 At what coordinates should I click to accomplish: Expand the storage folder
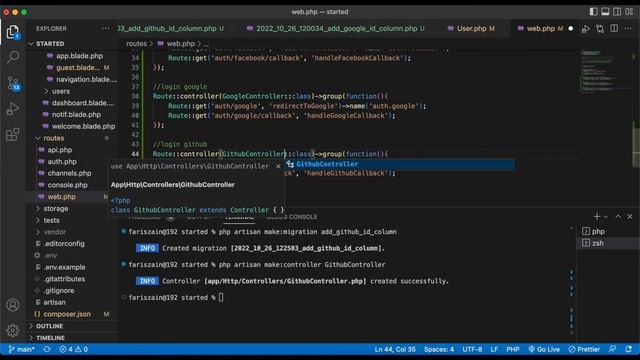click(x=56, y=209)
